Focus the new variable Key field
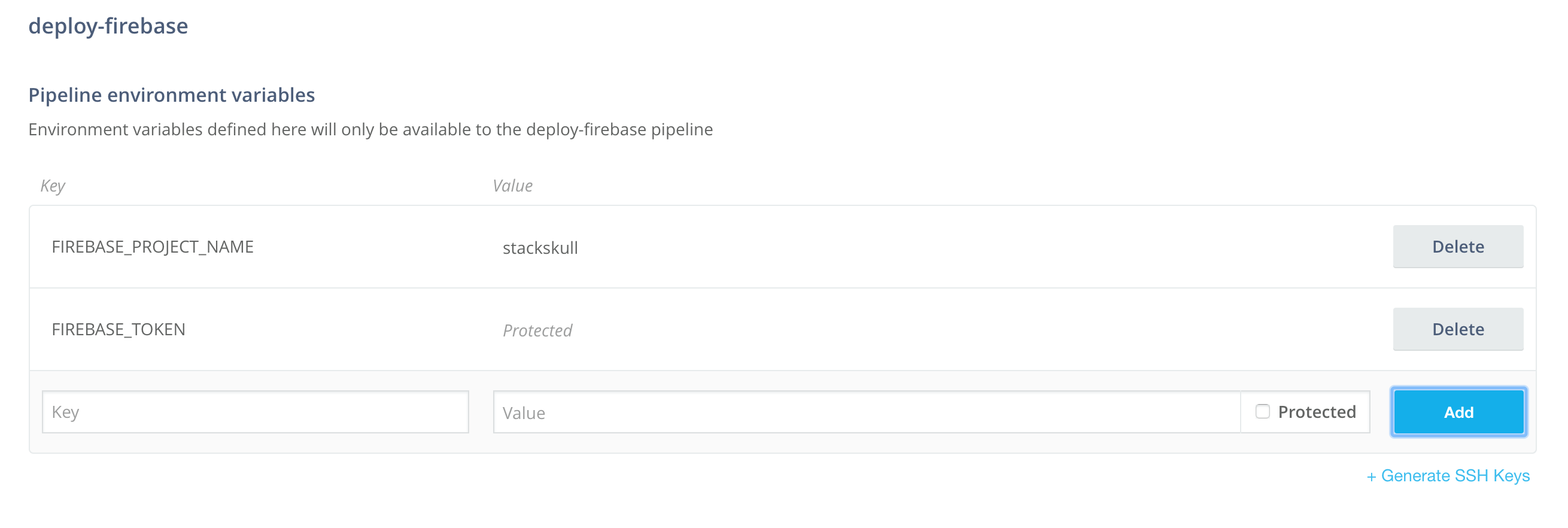The height and width of the screenshot is (528, 1568). point(255,412)
